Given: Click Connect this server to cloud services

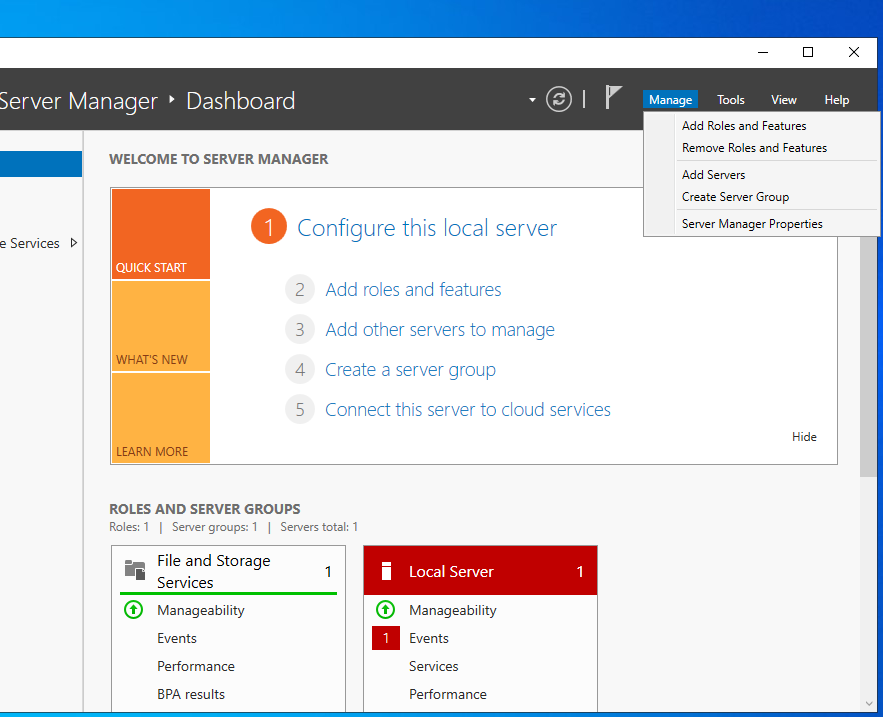Looking at the screenshot, I should point(468,409).
